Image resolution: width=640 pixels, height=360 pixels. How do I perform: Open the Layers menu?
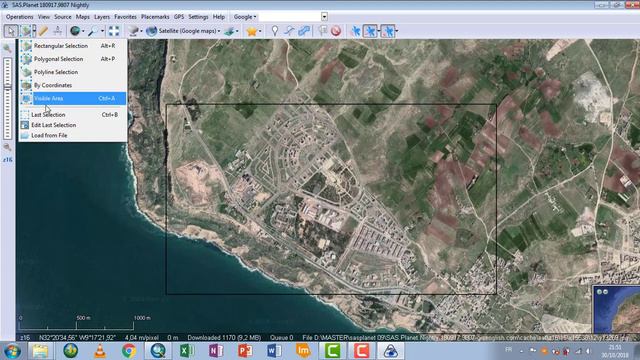tap(102, 17)
